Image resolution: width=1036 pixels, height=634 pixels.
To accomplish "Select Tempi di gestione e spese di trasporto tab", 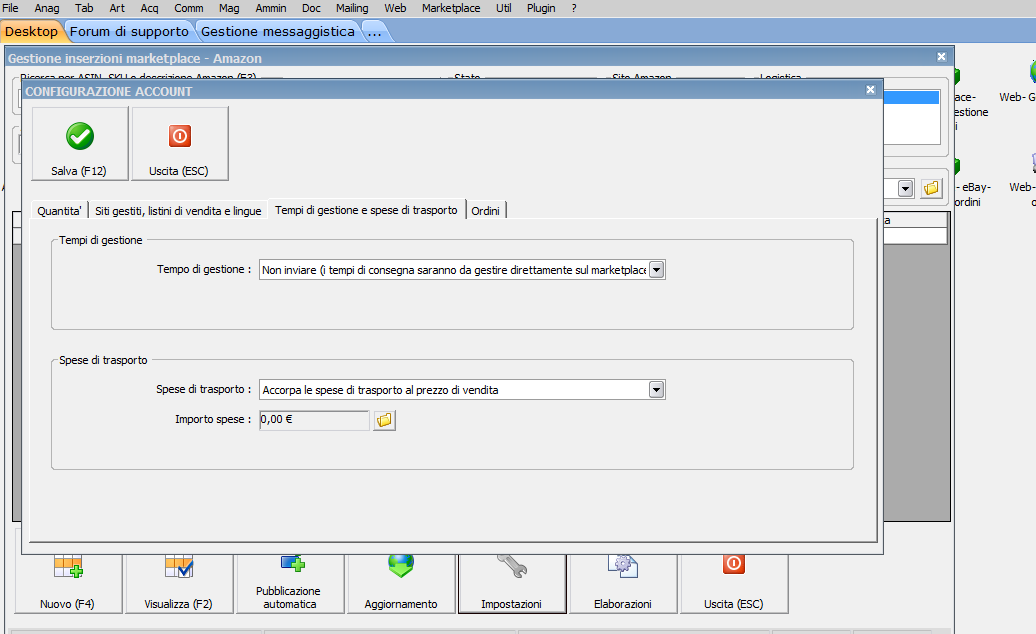I will point(366,209).
